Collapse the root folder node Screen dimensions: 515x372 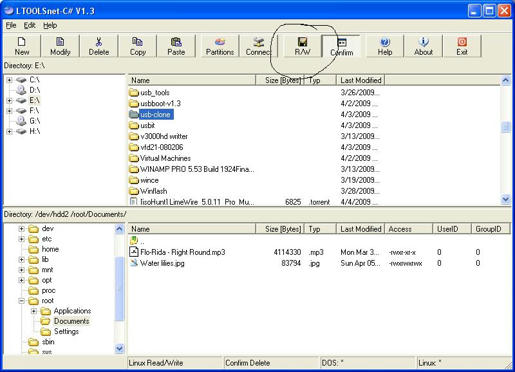pyautogui.click(x=22, y=301)
